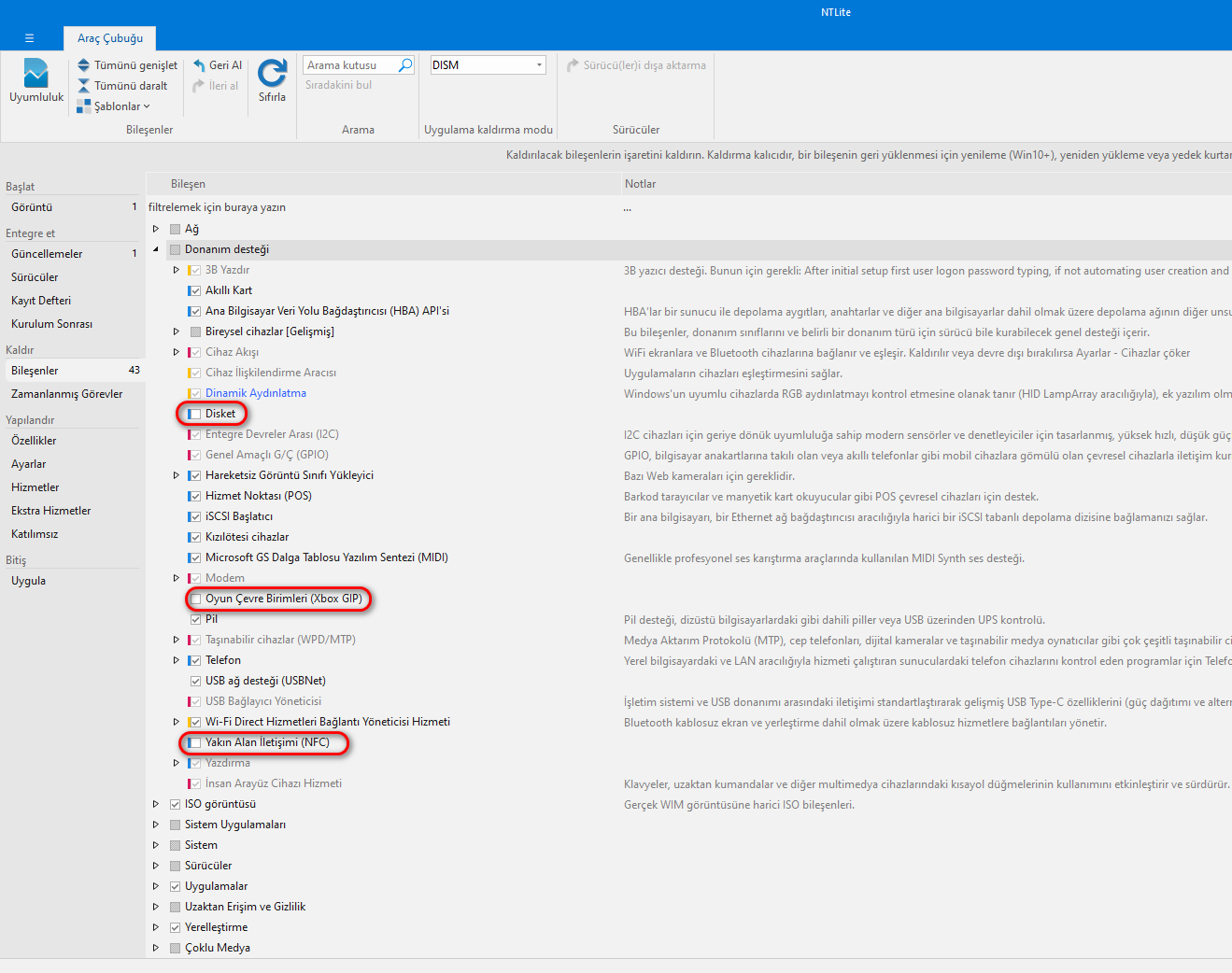Toggle the Uygulamalar checkbox
Viewport: 1232px width, 973px height.
[x=175, y=886]
